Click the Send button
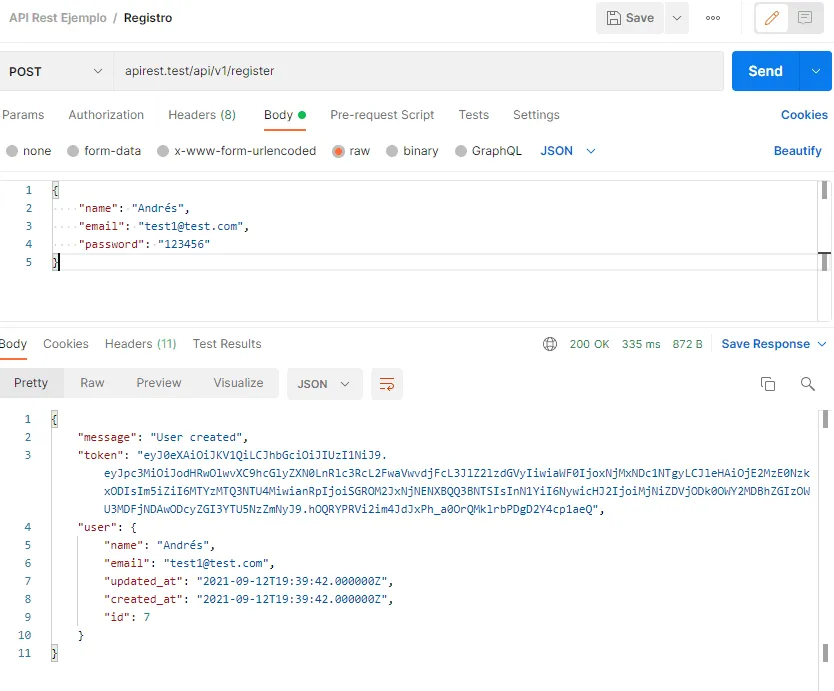The width and height of the screenshot is (834, 691). [x=764, y=71]
